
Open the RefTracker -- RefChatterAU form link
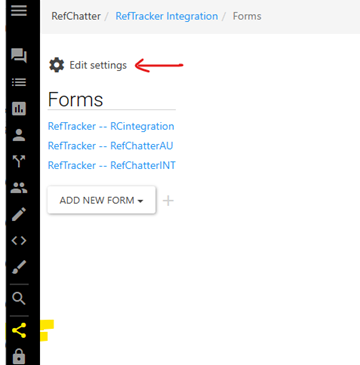[110, 146]
